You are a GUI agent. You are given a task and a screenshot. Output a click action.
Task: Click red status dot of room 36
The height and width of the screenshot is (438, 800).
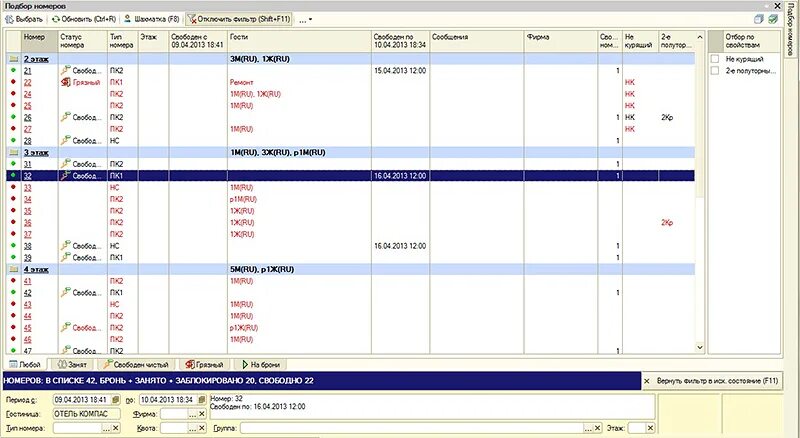click(x=13, y=222)
